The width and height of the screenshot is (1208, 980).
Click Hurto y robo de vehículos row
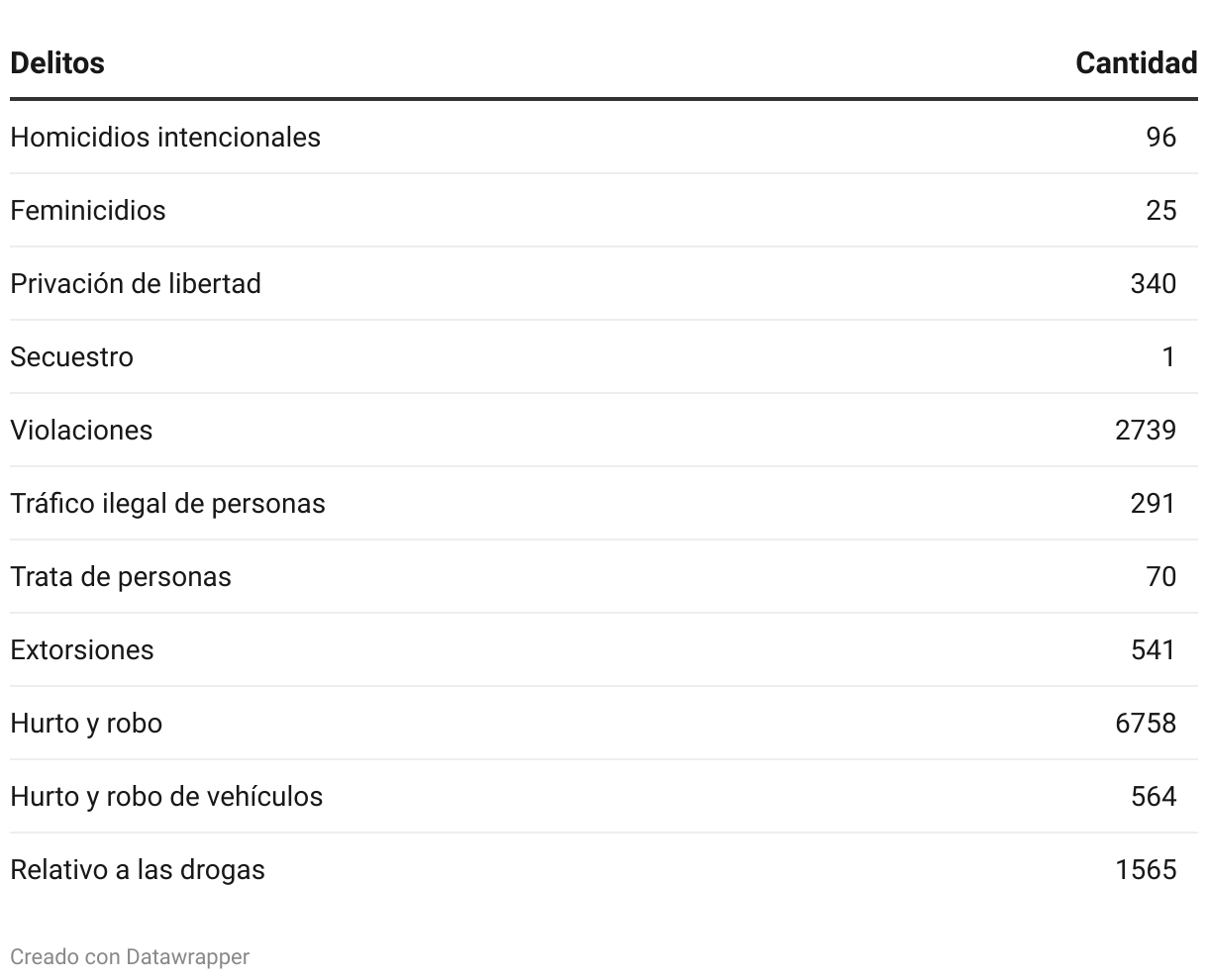(604, 796)
